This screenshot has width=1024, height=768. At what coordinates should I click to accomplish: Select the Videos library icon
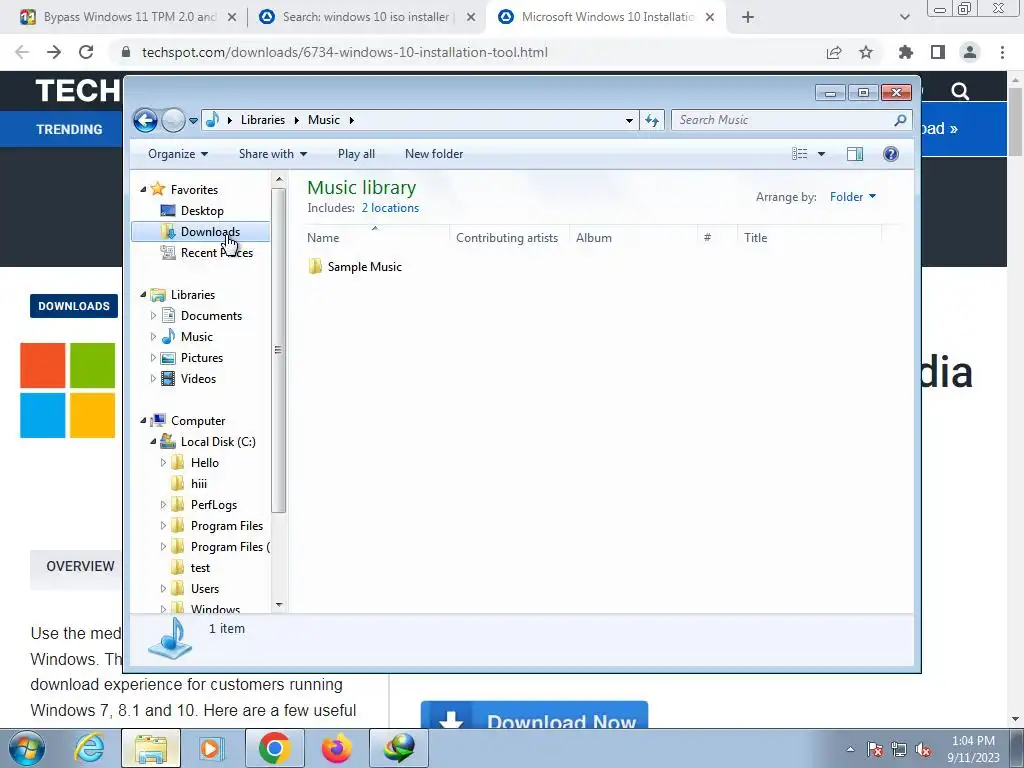pos(168,379)
